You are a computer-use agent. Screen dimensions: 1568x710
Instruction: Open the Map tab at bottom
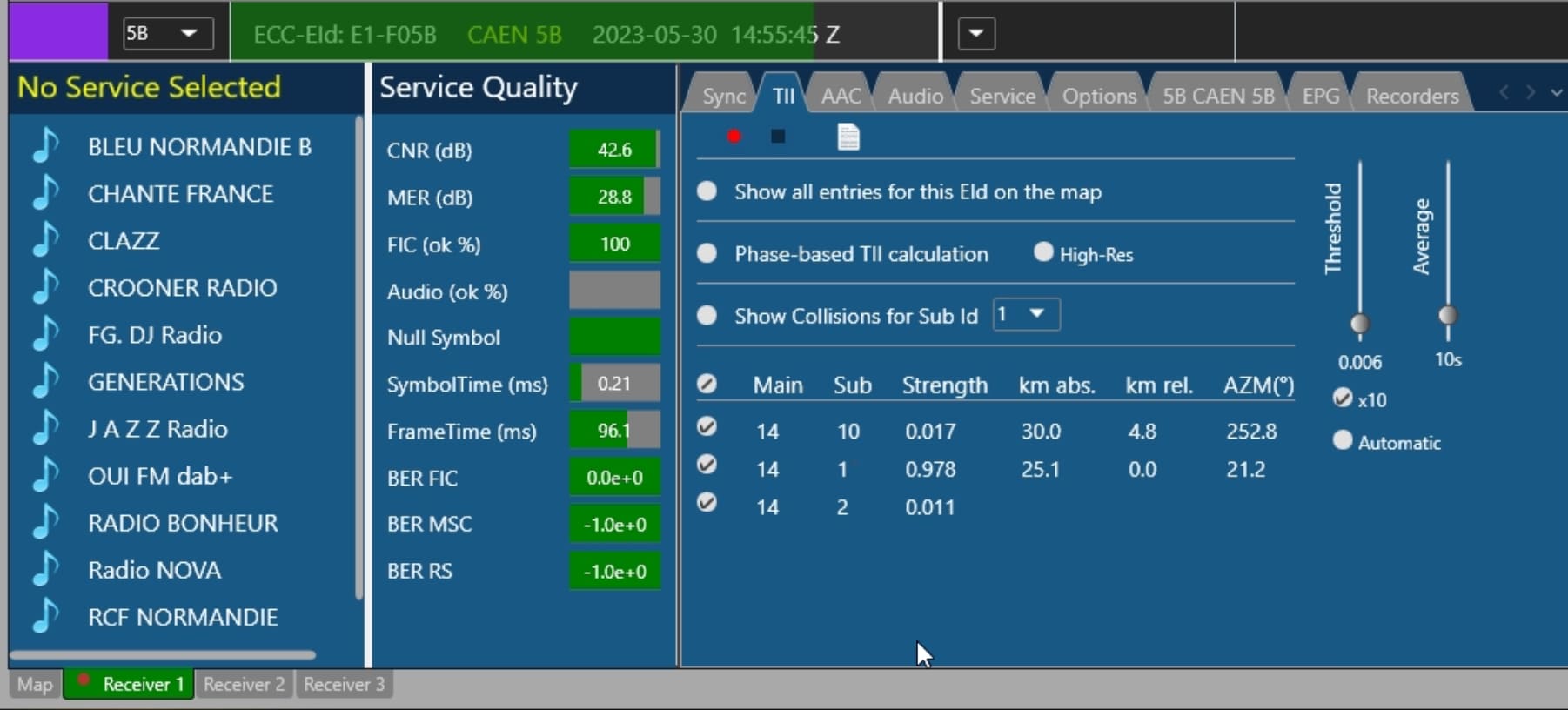pos(35,685)
